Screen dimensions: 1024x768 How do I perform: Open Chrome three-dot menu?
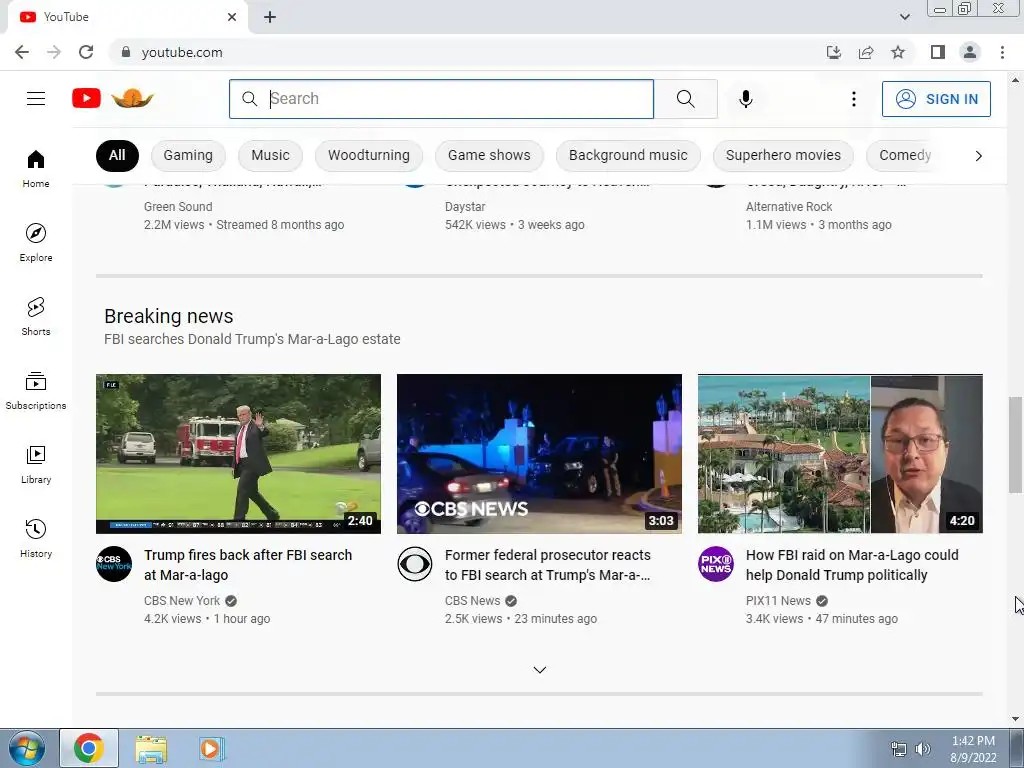tap(1002, 52)
